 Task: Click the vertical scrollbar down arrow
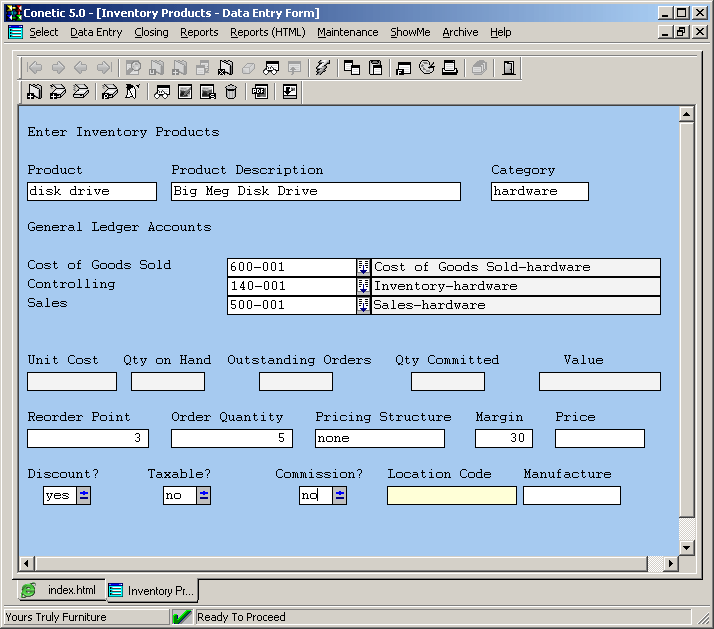tap(686, 548)
